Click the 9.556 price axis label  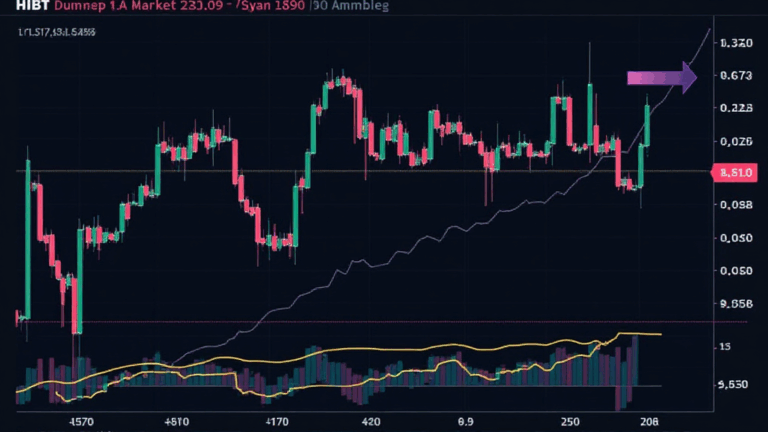pos(735,304)
